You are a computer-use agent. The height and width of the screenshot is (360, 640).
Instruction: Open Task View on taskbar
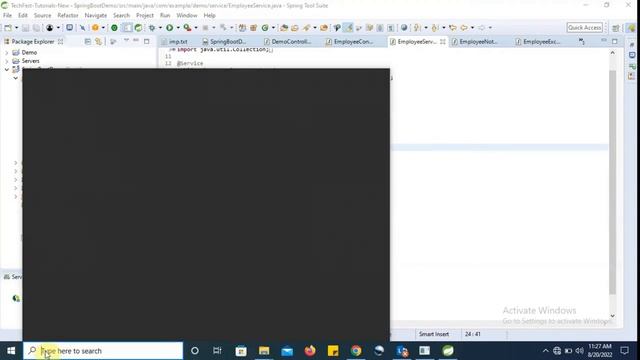point(217,351)
